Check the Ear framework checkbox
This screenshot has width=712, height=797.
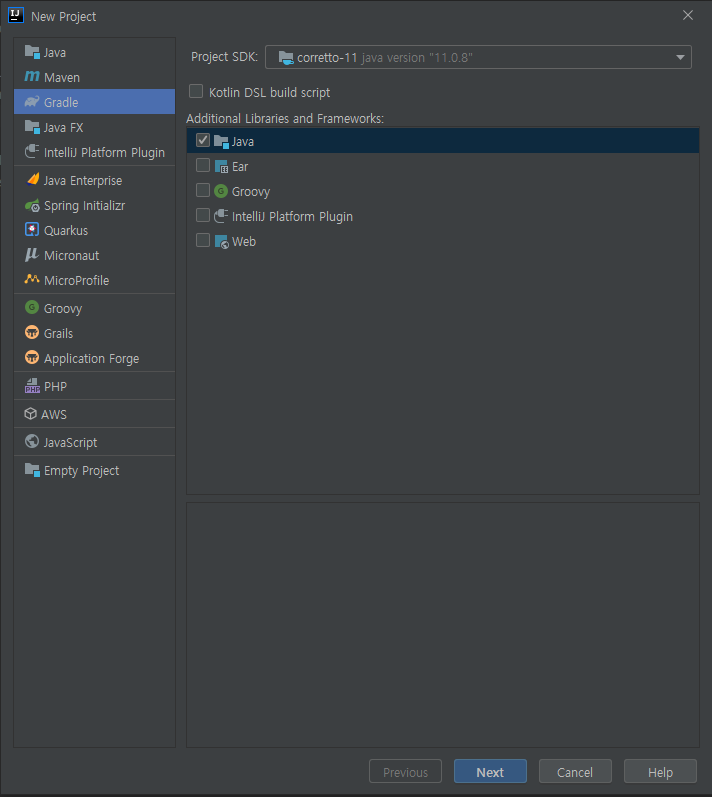click(203, 165)
